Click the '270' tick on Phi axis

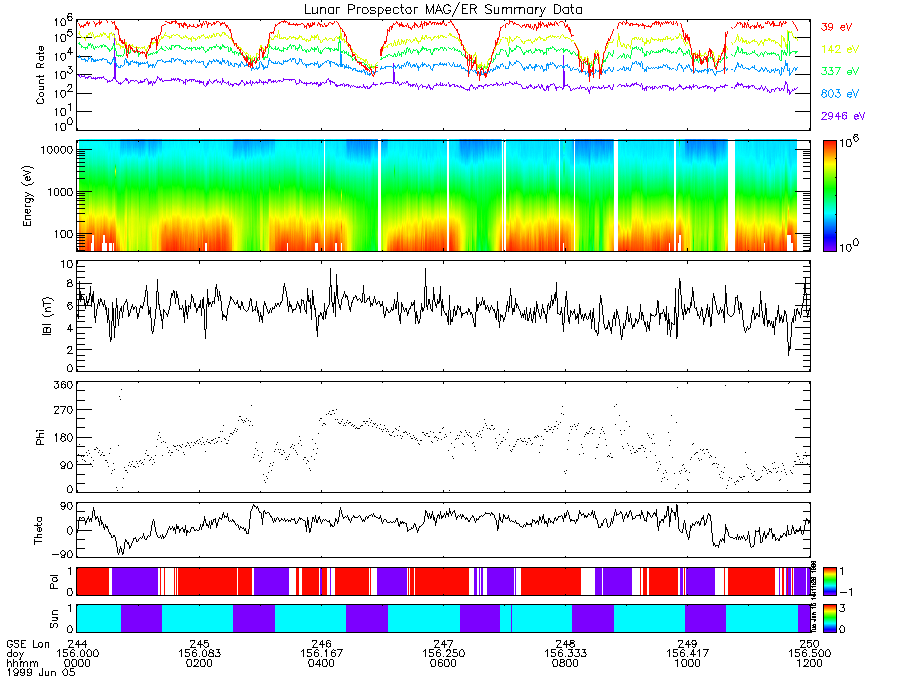(x=63, y=410)
